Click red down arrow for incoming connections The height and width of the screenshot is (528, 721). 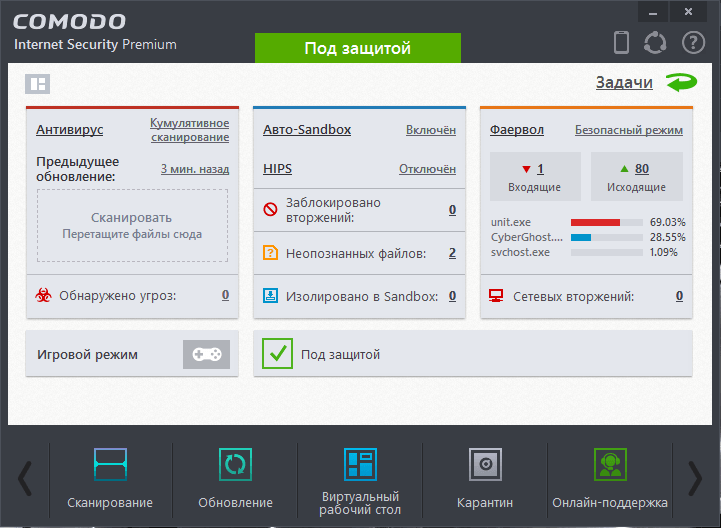[x=526, y=169]
